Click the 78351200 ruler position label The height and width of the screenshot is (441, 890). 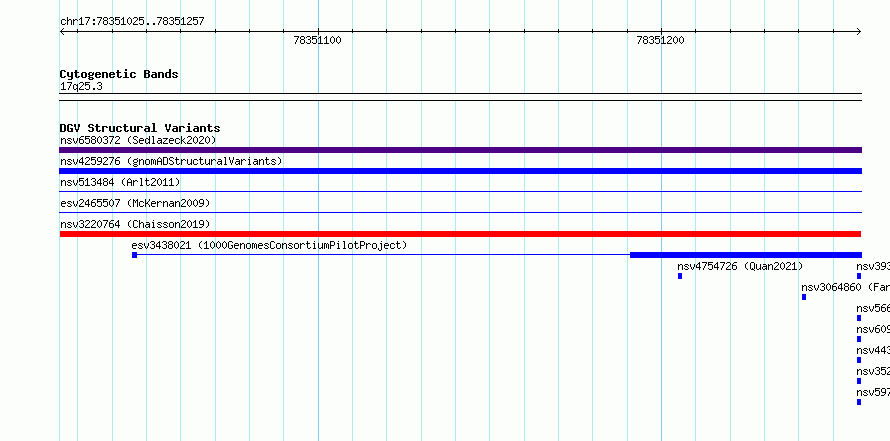pyautogui.click(x=660, y=40)
